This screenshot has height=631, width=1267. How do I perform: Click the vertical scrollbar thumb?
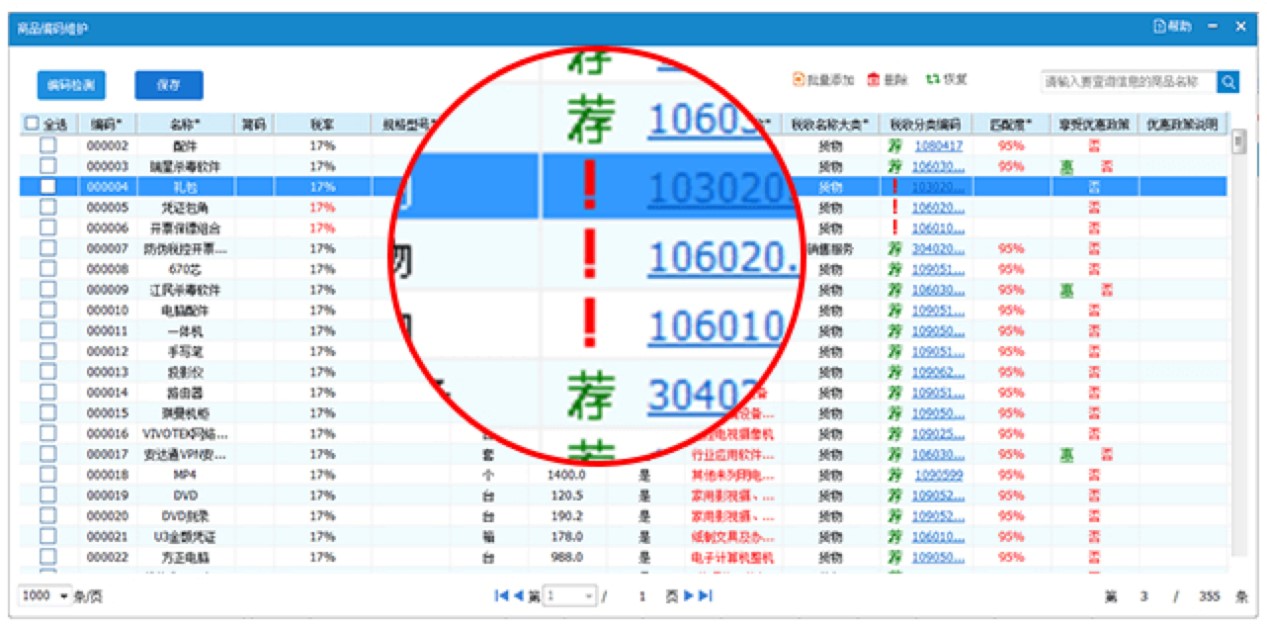point(1239,141)
